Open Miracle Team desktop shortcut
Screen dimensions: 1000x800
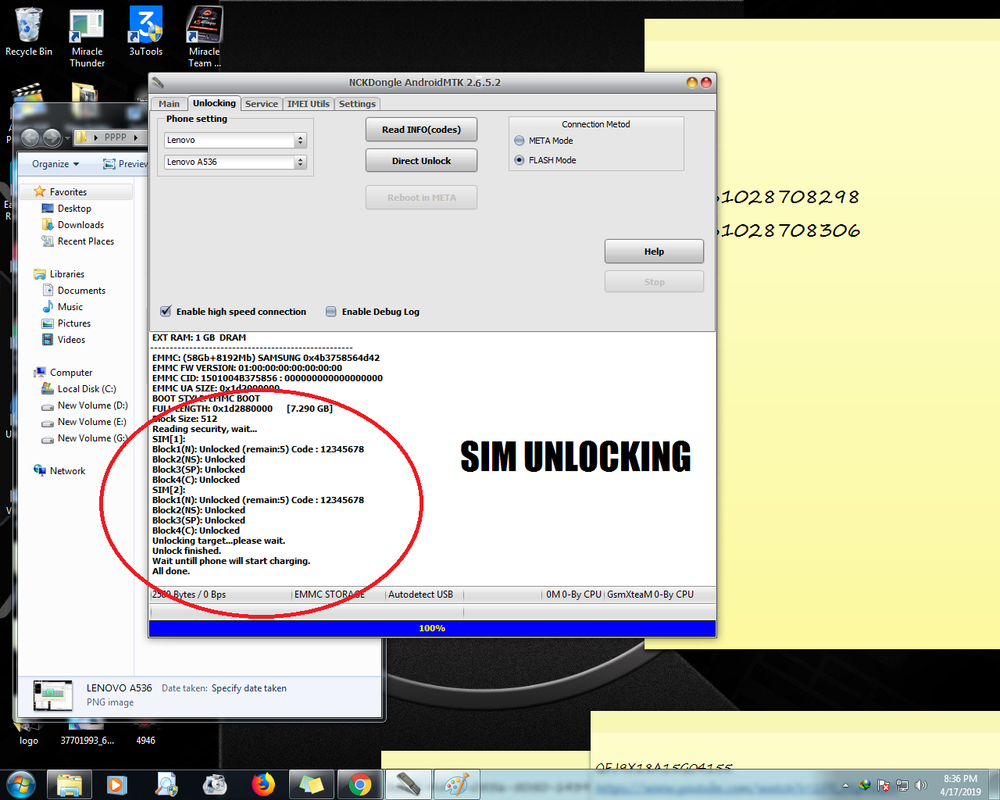click(204, 37)
